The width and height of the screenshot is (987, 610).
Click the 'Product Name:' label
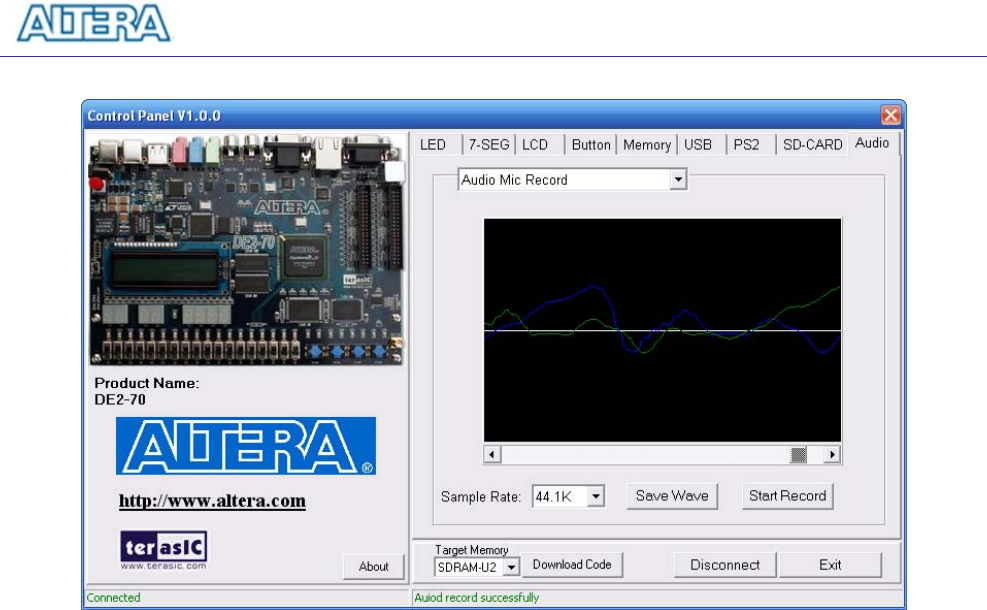(x=147, y=383)
